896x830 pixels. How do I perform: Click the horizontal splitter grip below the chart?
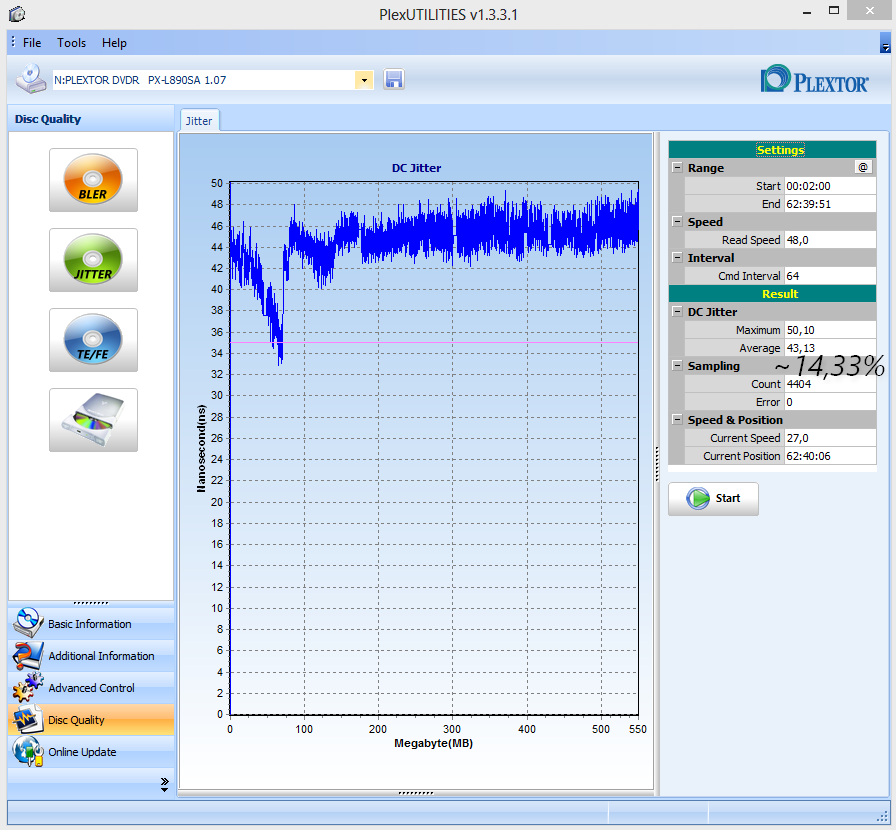click(415, 793)
